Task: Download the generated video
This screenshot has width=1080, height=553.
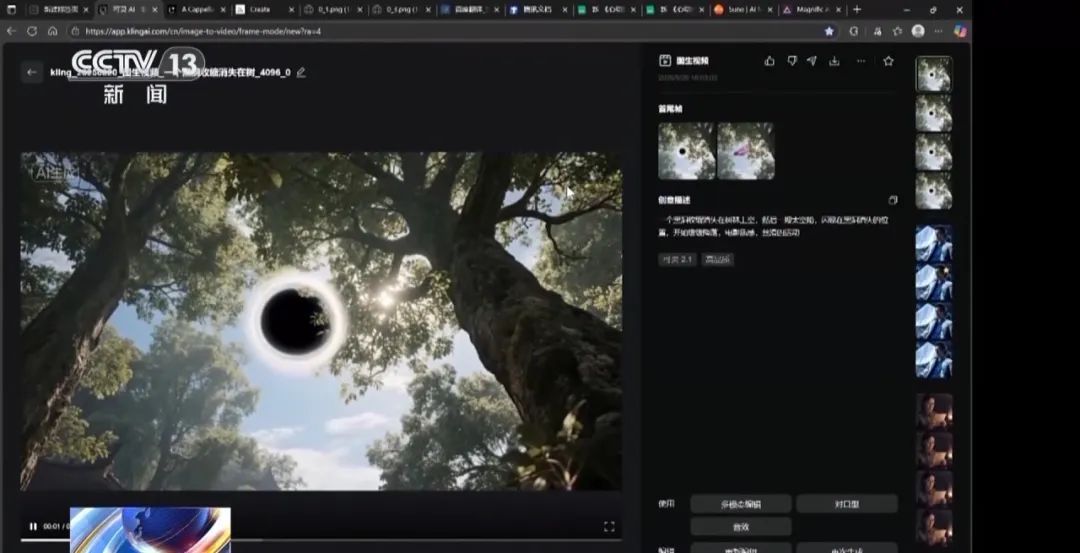Action: coord(834,61)
